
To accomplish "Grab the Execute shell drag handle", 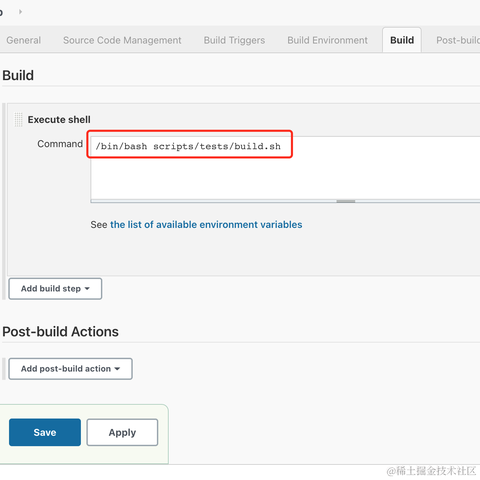I will tap(18, 119).
